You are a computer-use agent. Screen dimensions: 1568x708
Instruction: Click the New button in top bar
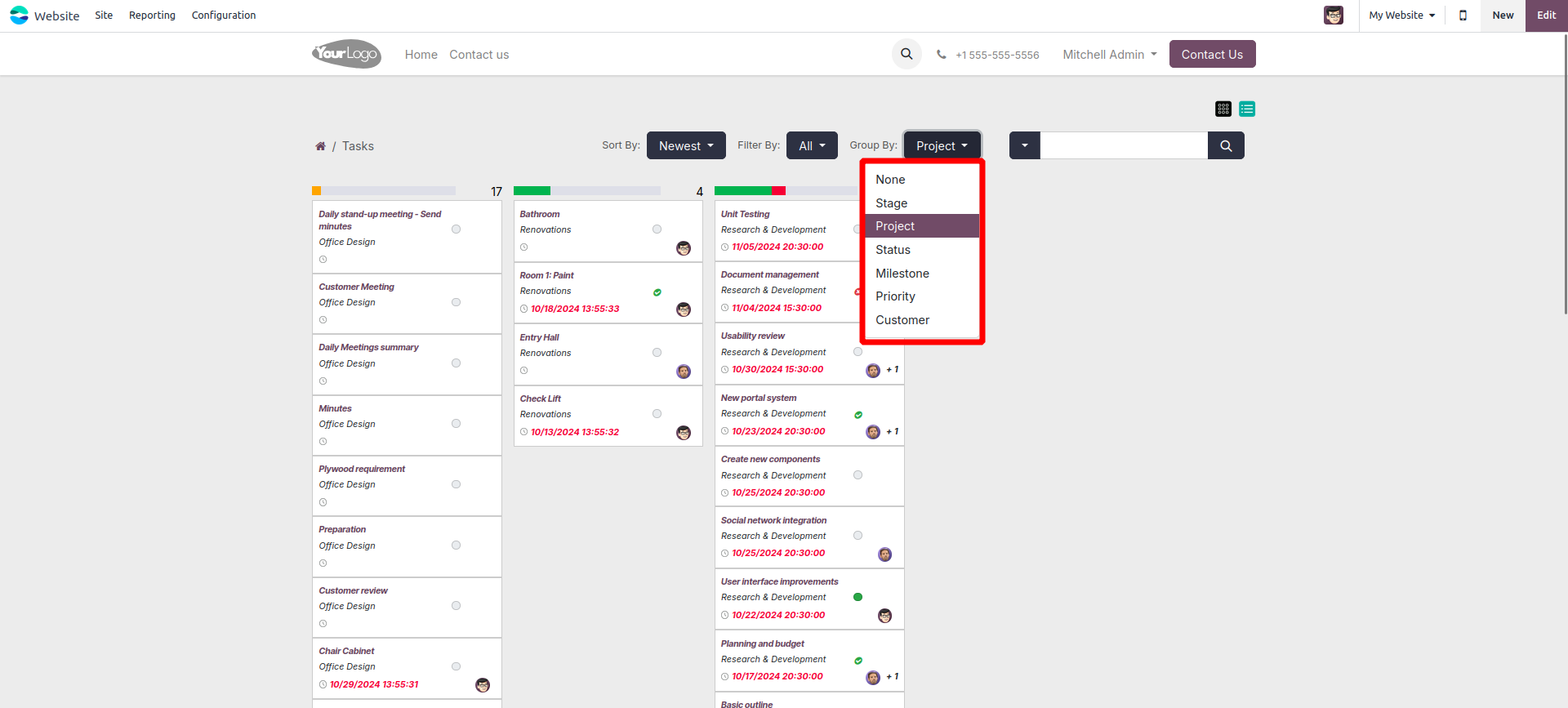click(1503, 16)
